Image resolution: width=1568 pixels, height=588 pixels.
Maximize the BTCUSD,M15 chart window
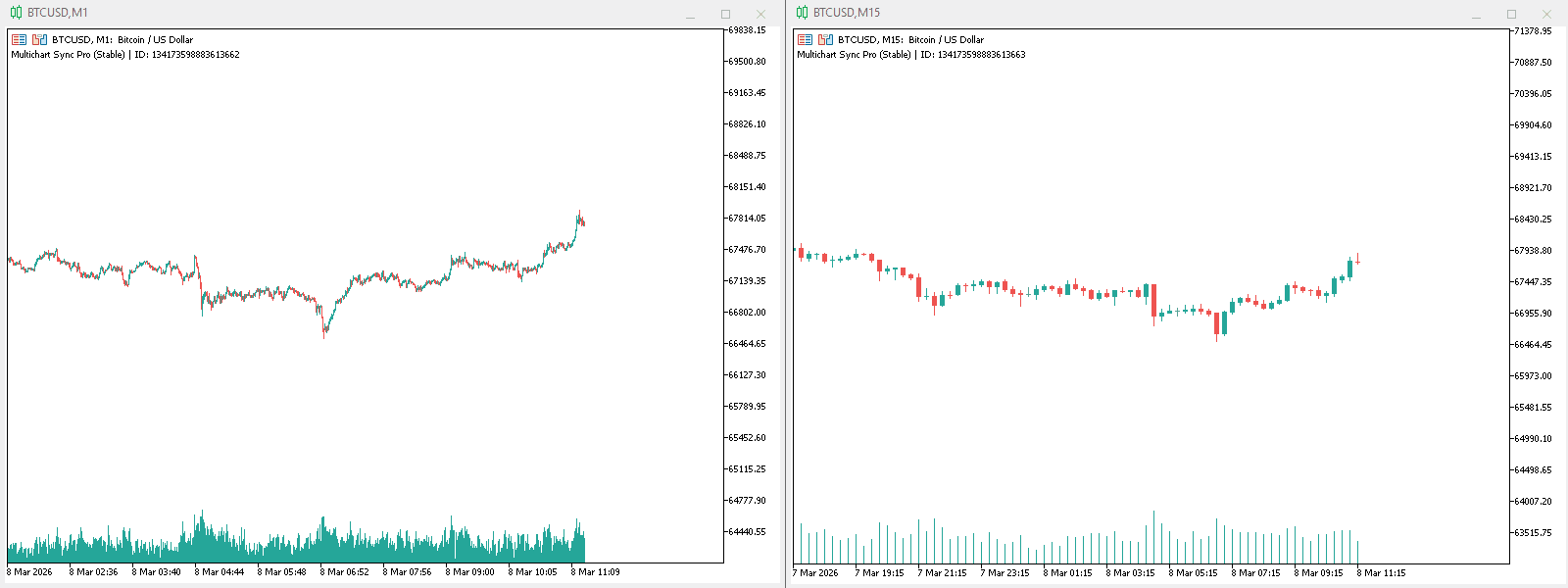pos(1511,14)
